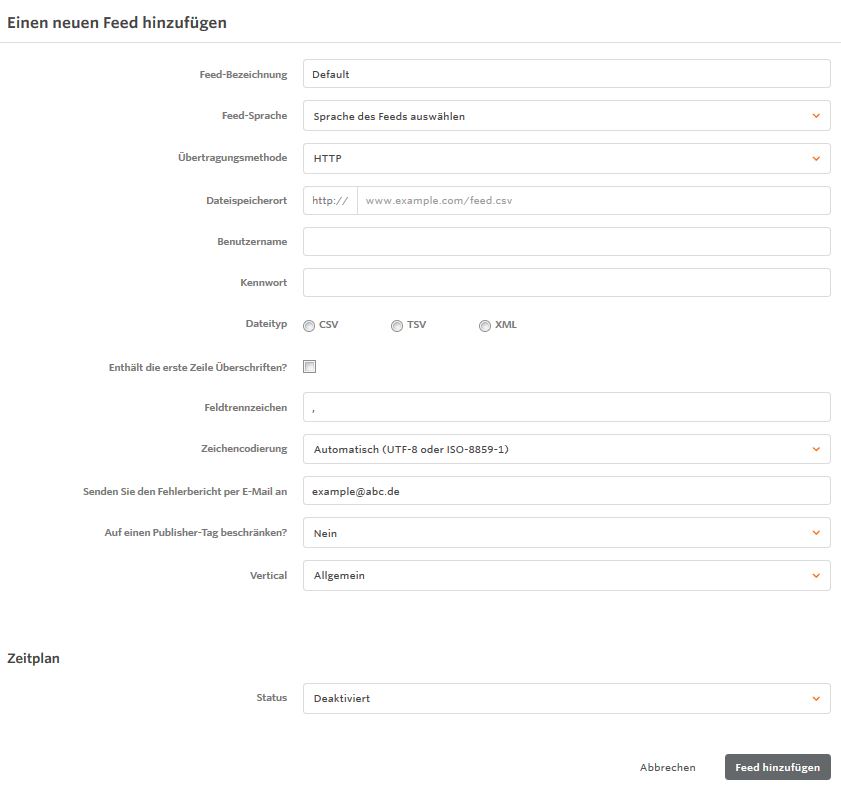Screen dimensions: 841x802
Task: Click into the Kennwort field
Action: (x=567, y=282)
